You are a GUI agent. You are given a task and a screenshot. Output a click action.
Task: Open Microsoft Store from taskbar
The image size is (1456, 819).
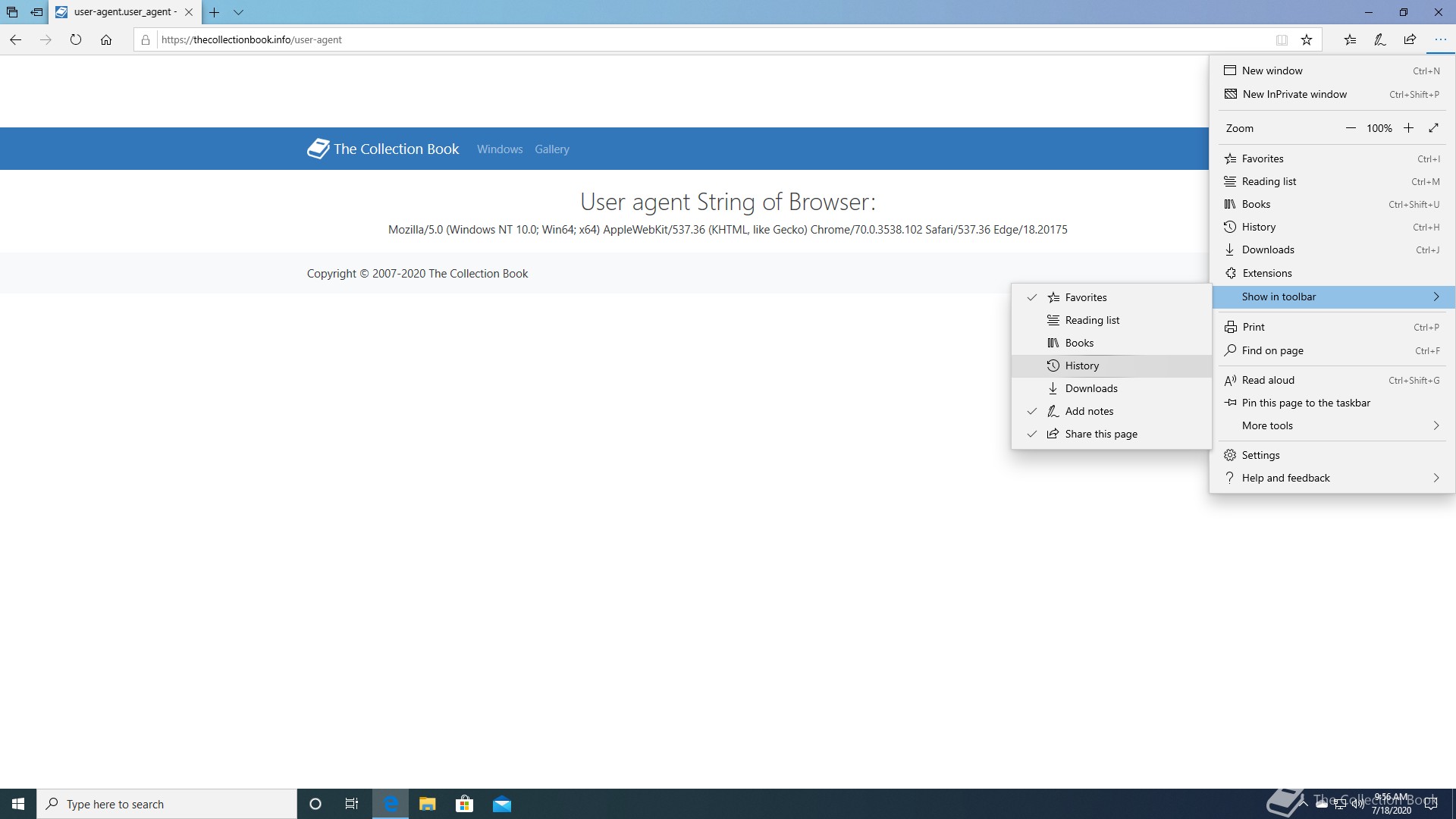pos(464,804)
